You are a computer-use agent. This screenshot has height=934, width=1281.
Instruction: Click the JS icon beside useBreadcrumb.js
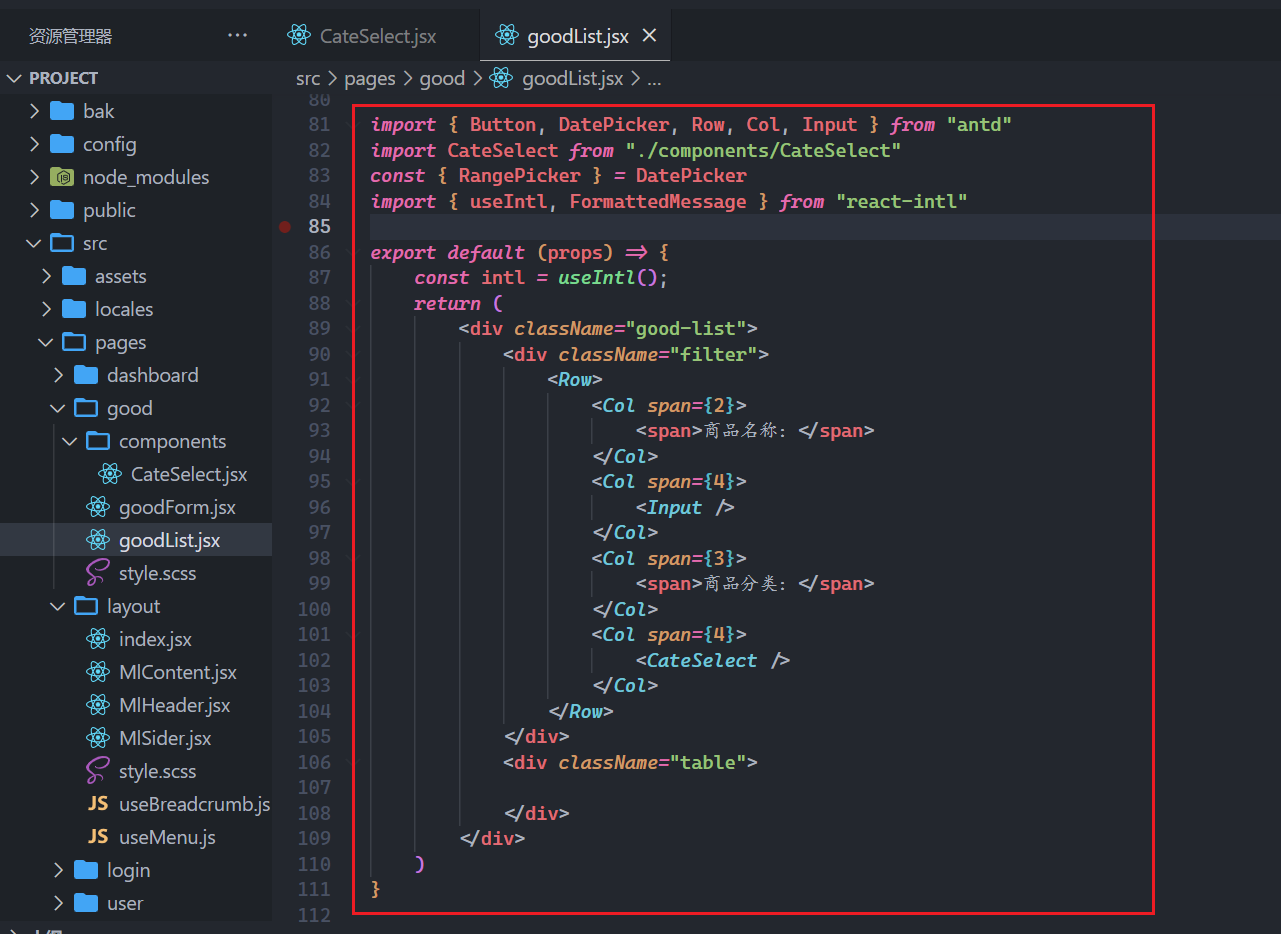coord(98,804)
